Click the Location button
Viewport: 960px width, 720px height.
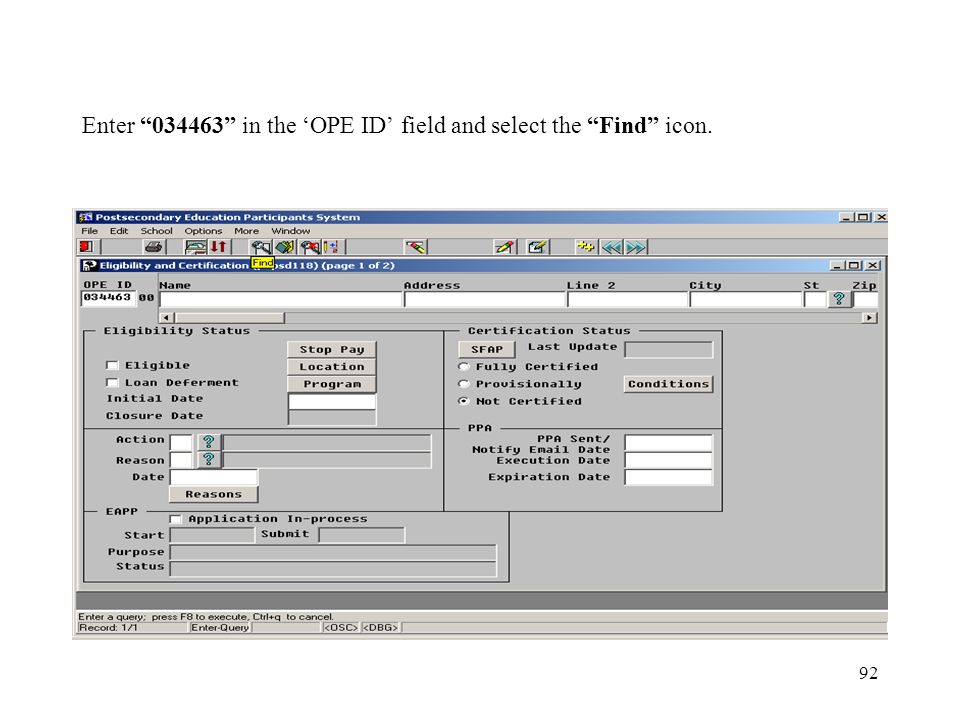point(332,367)
